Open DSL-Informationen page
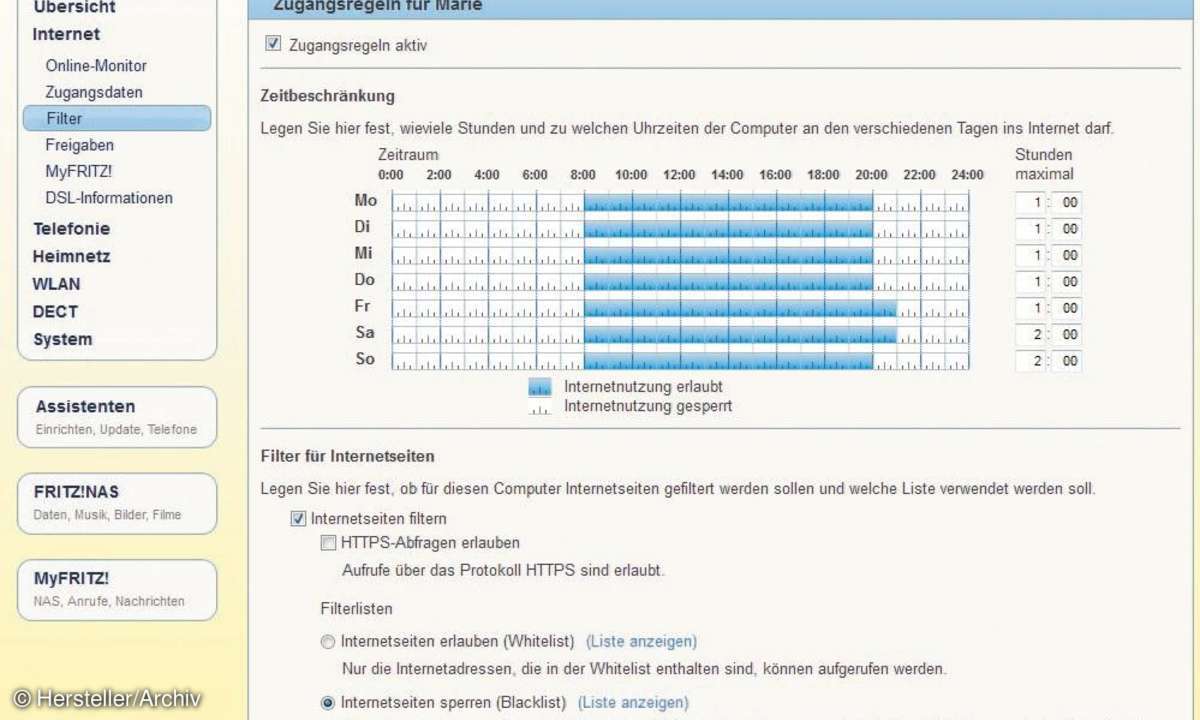1200x720 pixels. (109, 198)
